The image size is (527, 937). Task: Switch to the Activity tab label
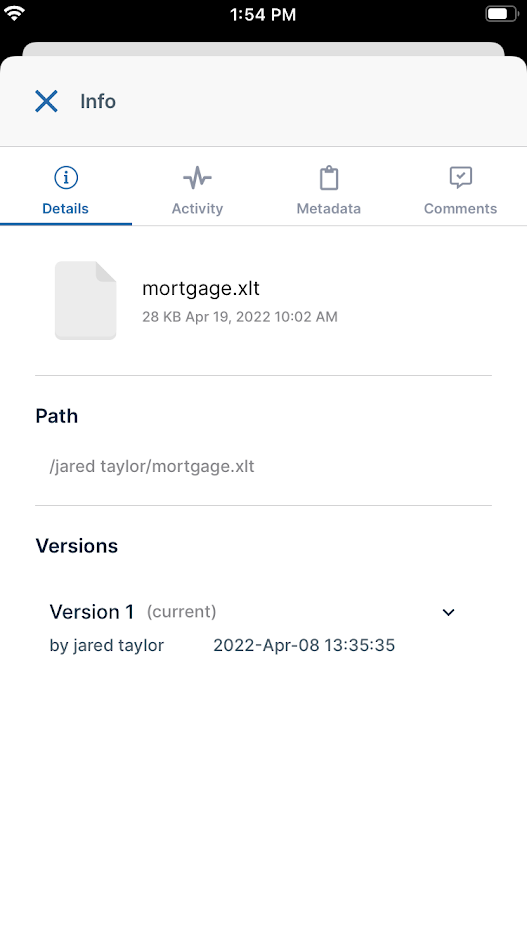pyautogui.click(x=197, y=209)
